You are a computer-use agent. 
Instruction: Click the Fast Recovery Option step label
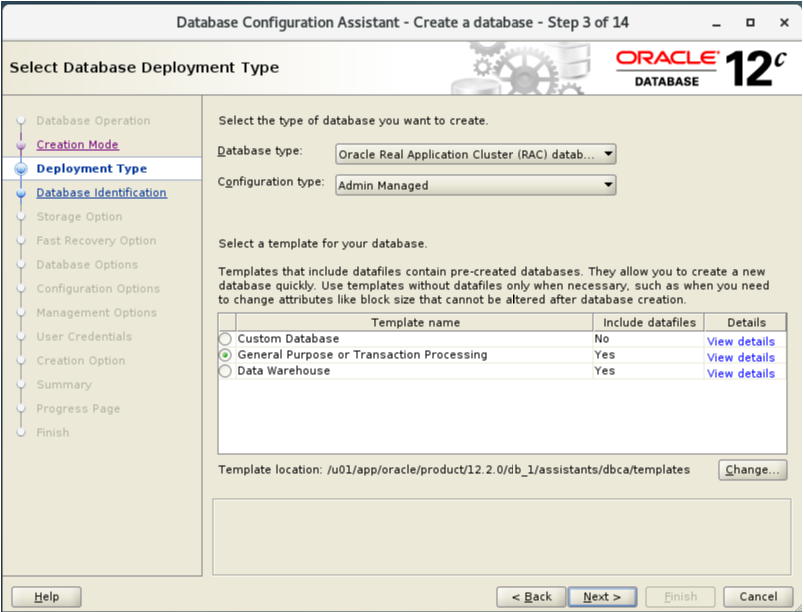96,241
